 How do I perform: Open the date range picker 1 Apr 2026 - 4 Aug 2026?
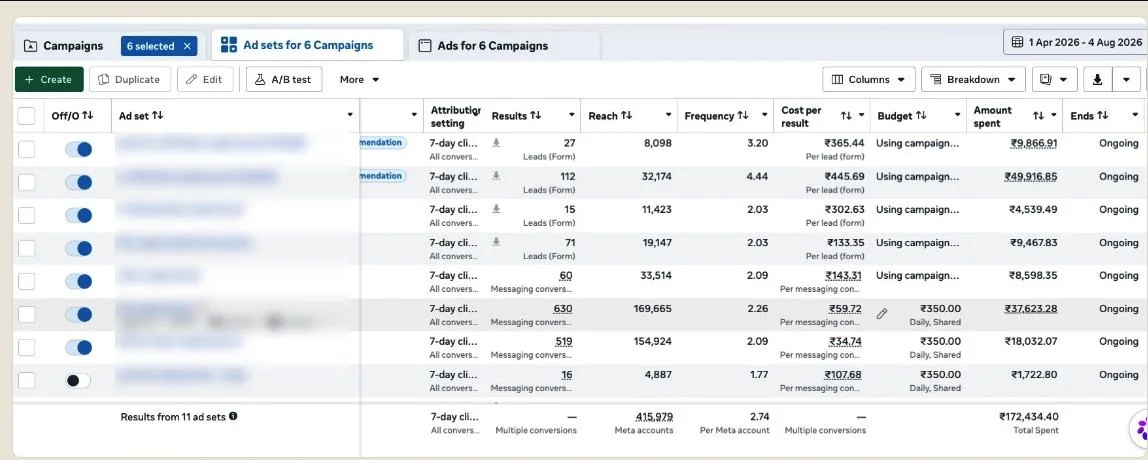pyautogui.click(x=1076, y=42)
